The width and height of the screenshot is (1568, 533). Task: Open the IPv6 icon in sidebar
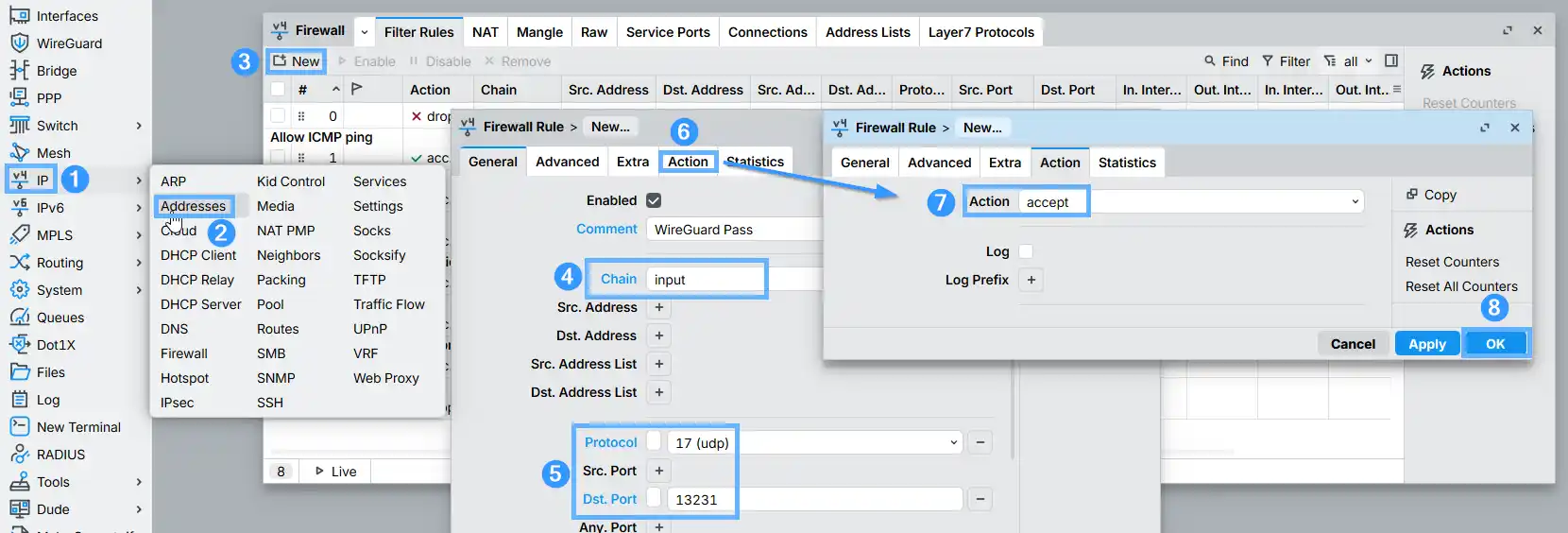tap(19, 208)
